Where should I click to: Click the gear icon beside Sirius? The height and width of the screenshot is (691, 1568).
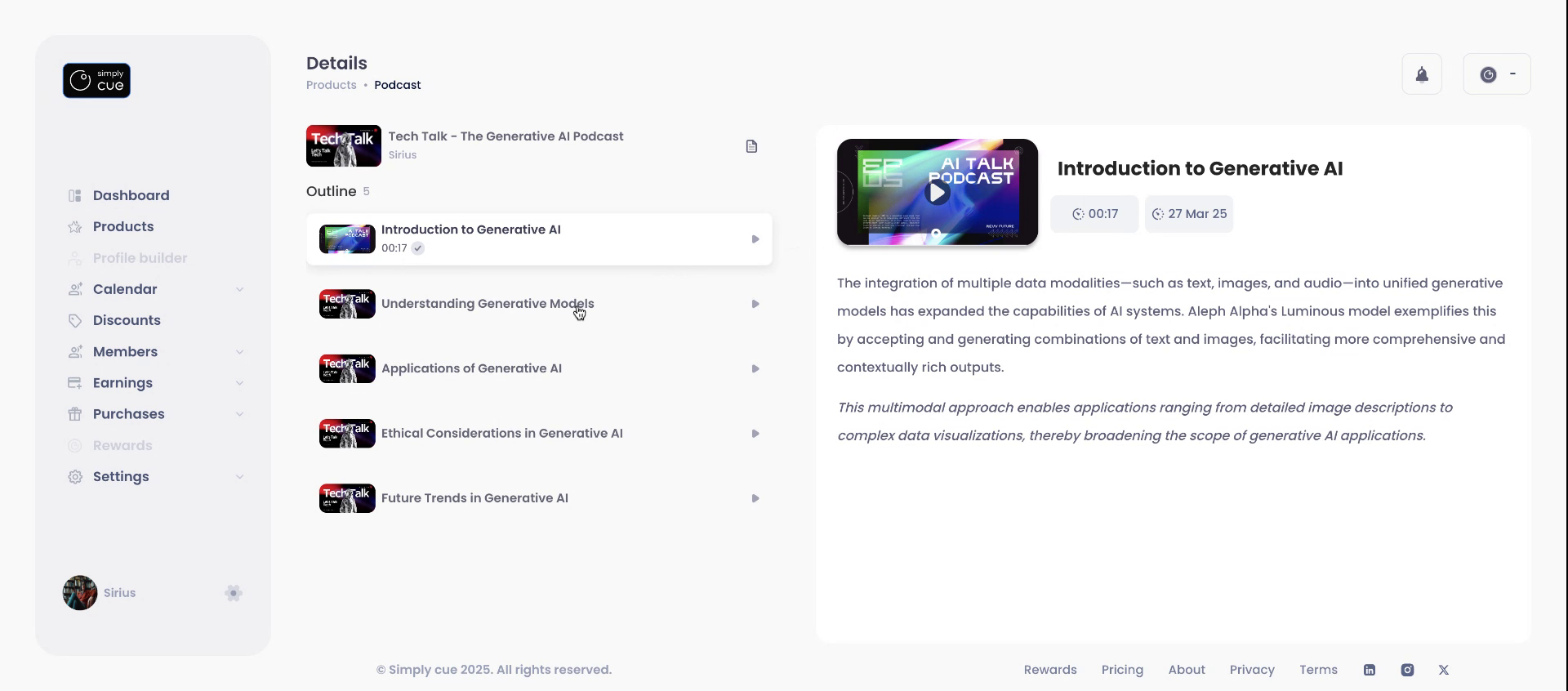pyautogui.click(x=234, y=593)
